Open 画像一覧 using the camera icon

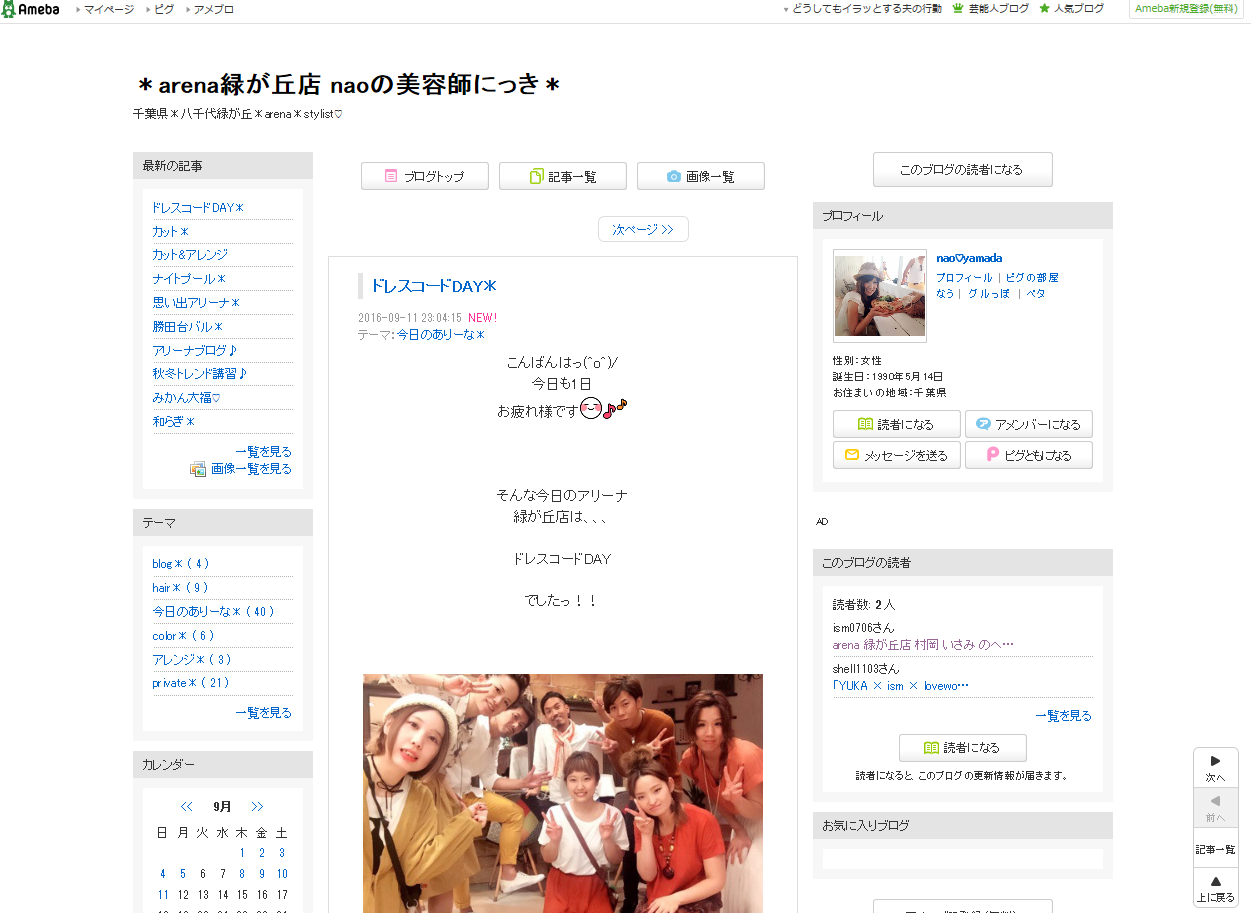tap(700, 176)
